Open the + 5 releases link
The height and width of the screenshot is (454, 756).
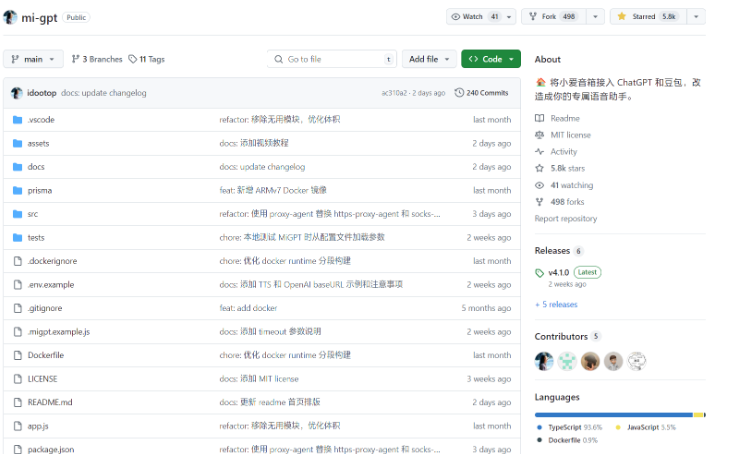click(x=556, y=305)
